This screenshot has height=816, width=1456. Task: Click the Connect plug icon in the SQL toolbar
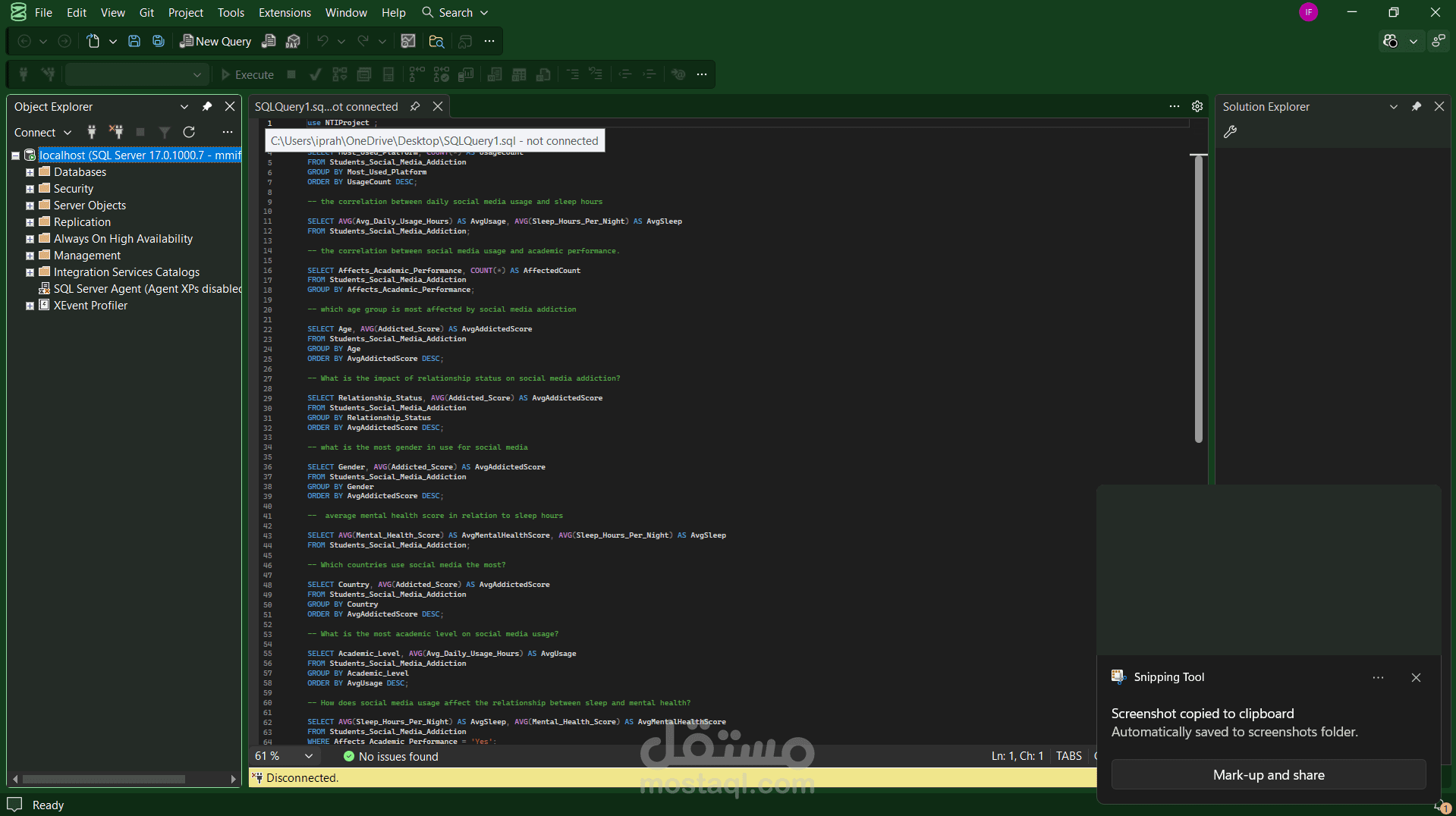(24, 74)
